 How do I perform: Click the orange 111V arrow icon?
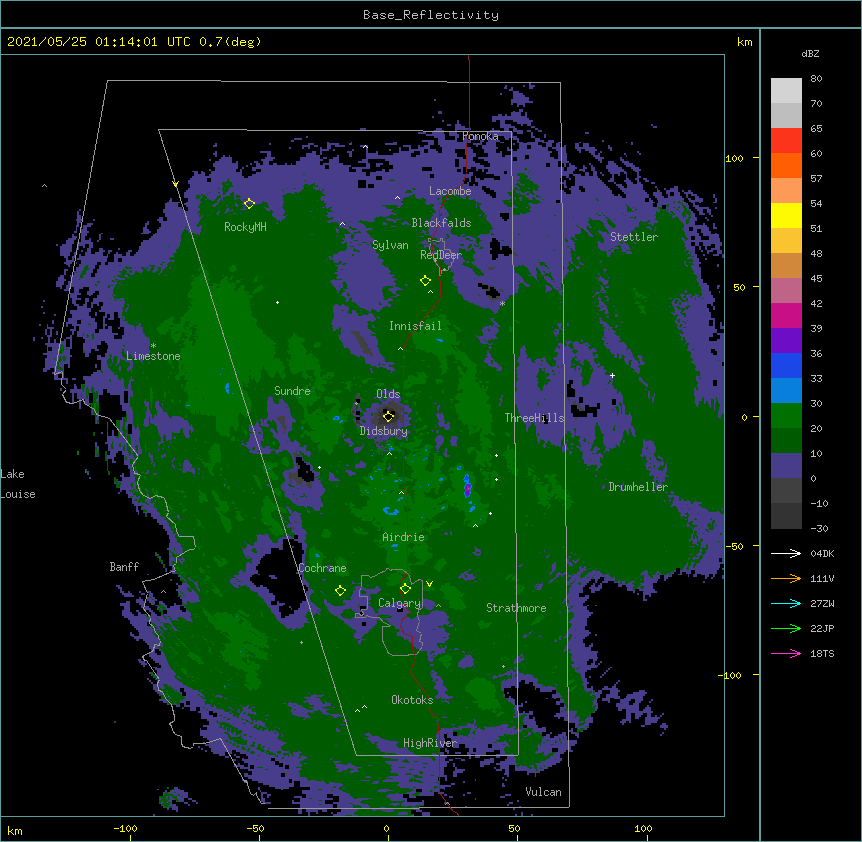pos(786,578)
